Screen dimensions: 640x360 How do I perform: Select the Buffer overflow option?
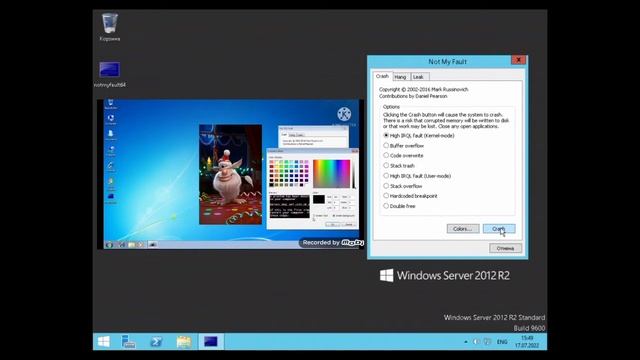403,146
